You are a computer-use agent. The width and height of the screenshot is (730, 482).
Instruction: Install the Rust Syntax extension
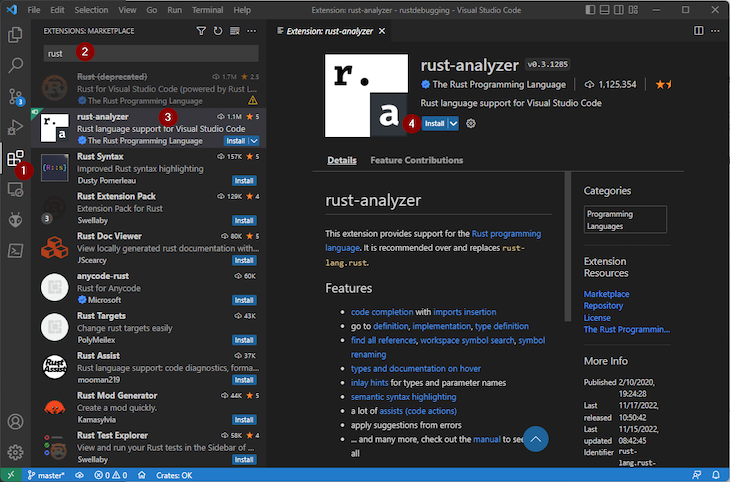[x=244, y=181]
